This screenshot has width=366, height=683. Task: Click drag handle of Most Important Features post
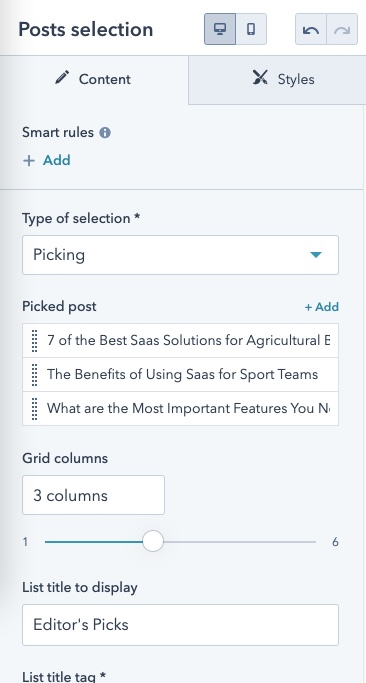pyautogui.click(x=35, y=408)
